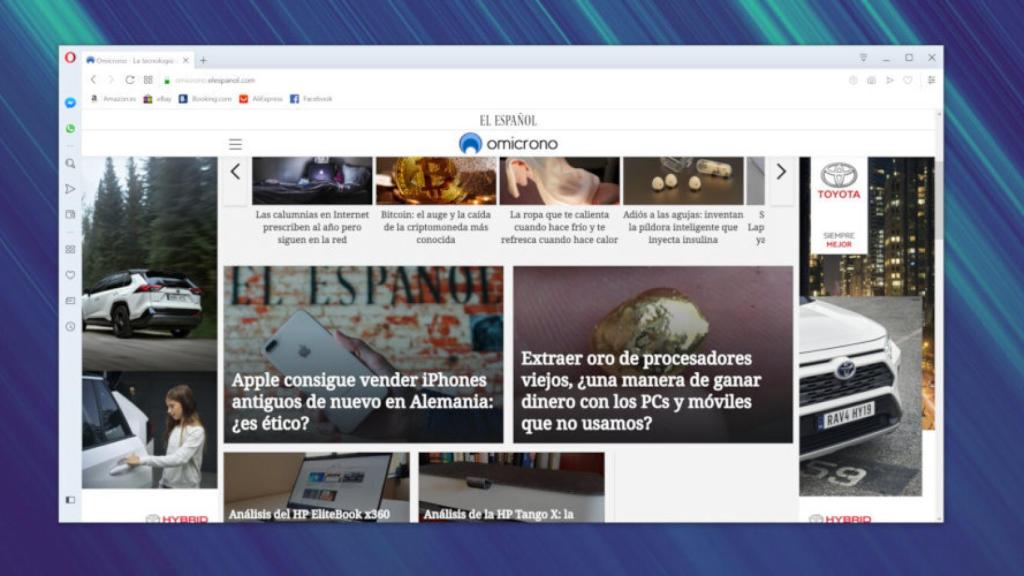Open My Flow from the sidebar

(x=69, y=187)
